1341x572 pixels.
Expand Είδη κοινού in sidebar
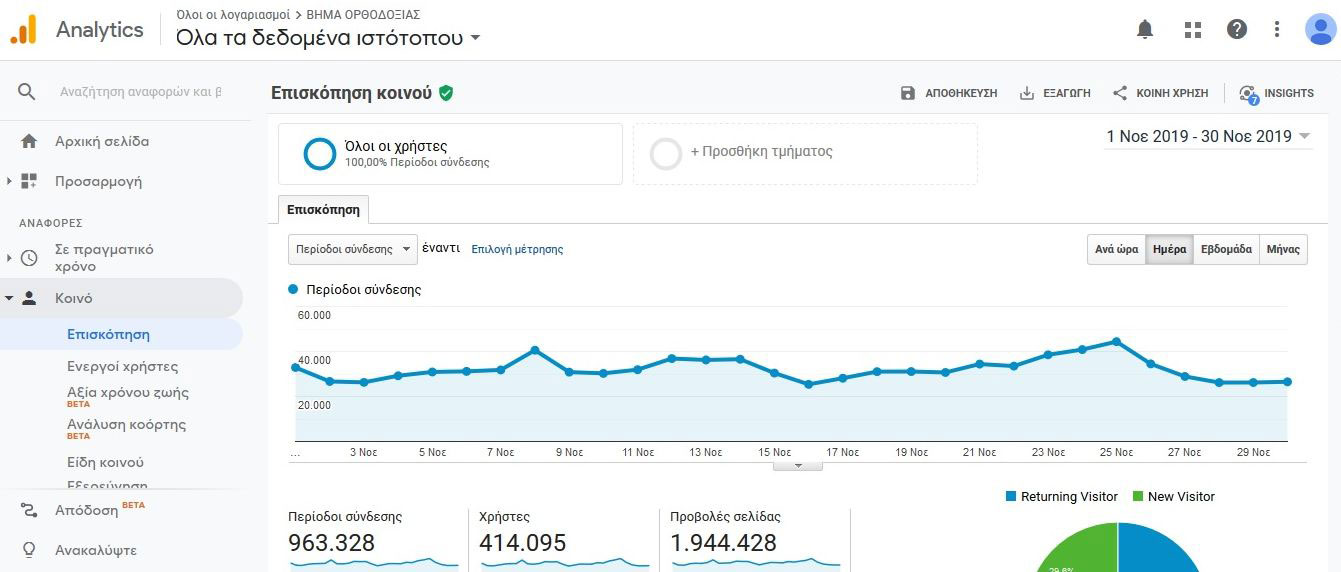pos(105,462)
